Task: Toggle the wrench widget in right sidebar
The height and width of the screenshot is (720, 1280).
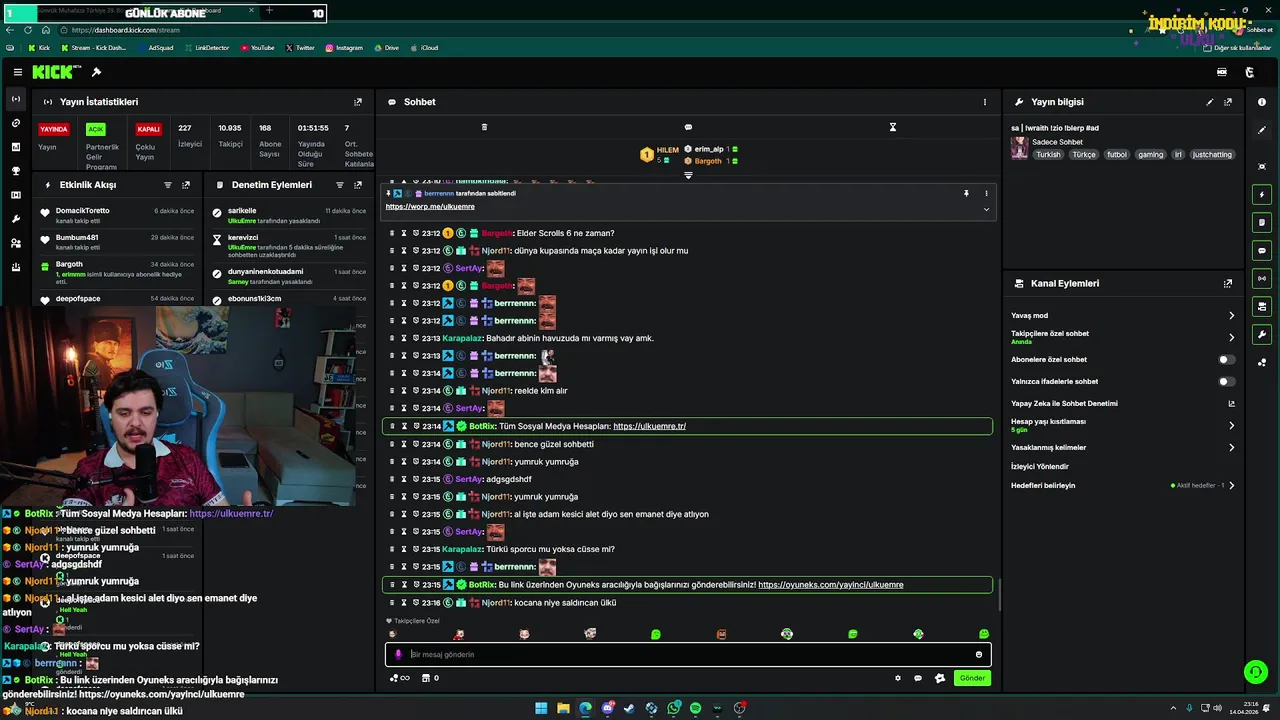Action: [x=1262, y=334]
